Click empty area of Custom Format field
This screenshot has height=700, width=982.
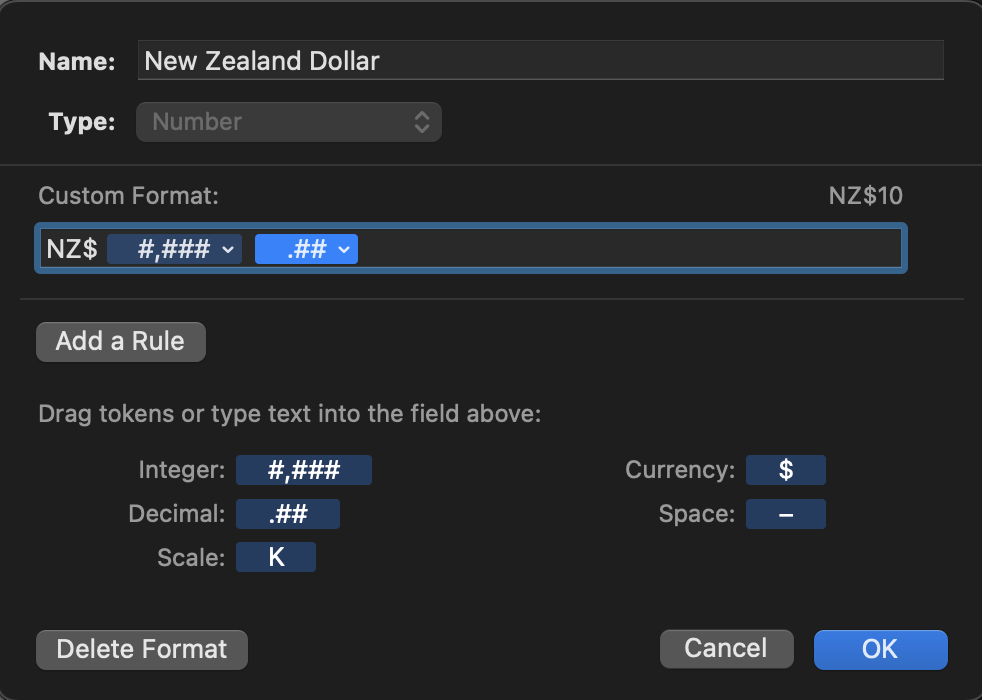tap(630, 249)
